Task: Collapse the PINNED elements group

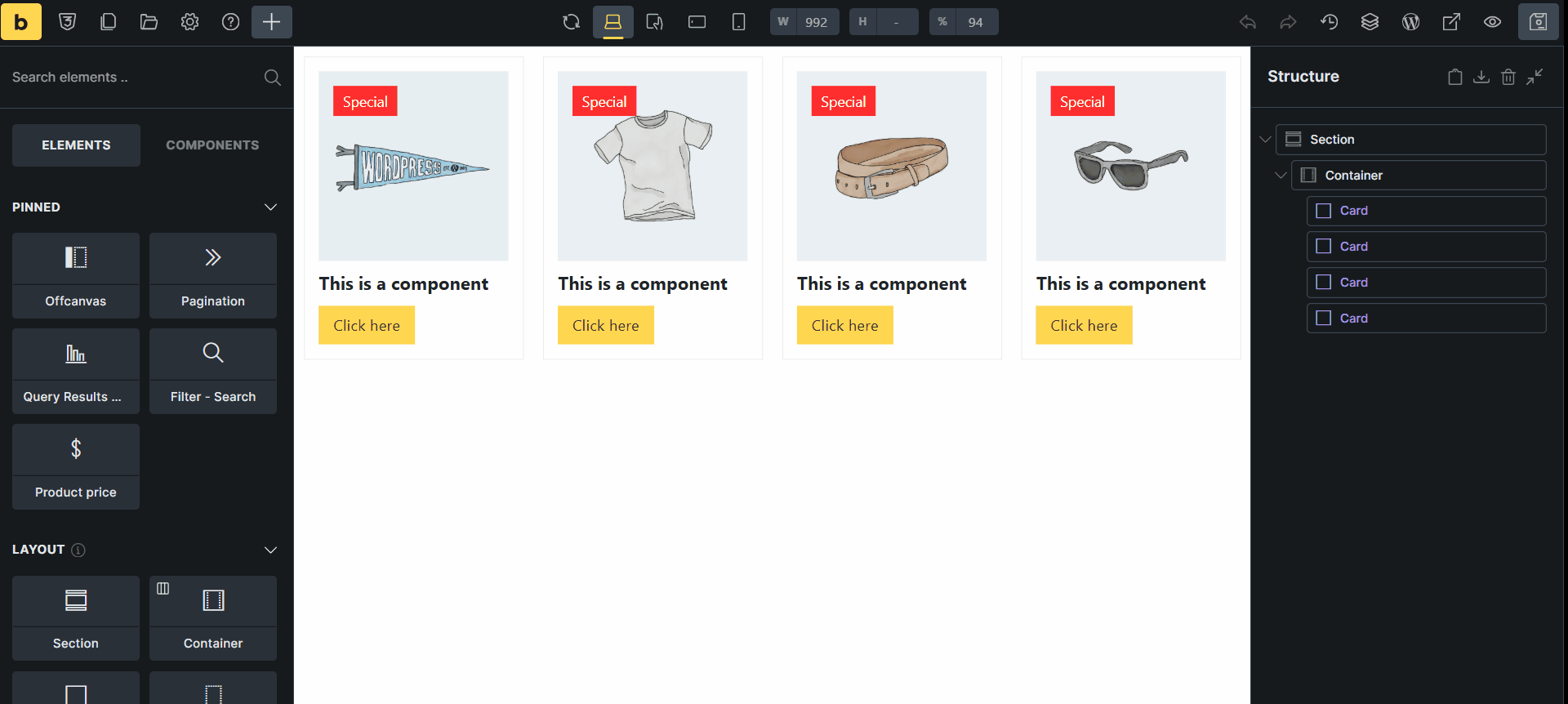Action: click(x=271, y=207)
